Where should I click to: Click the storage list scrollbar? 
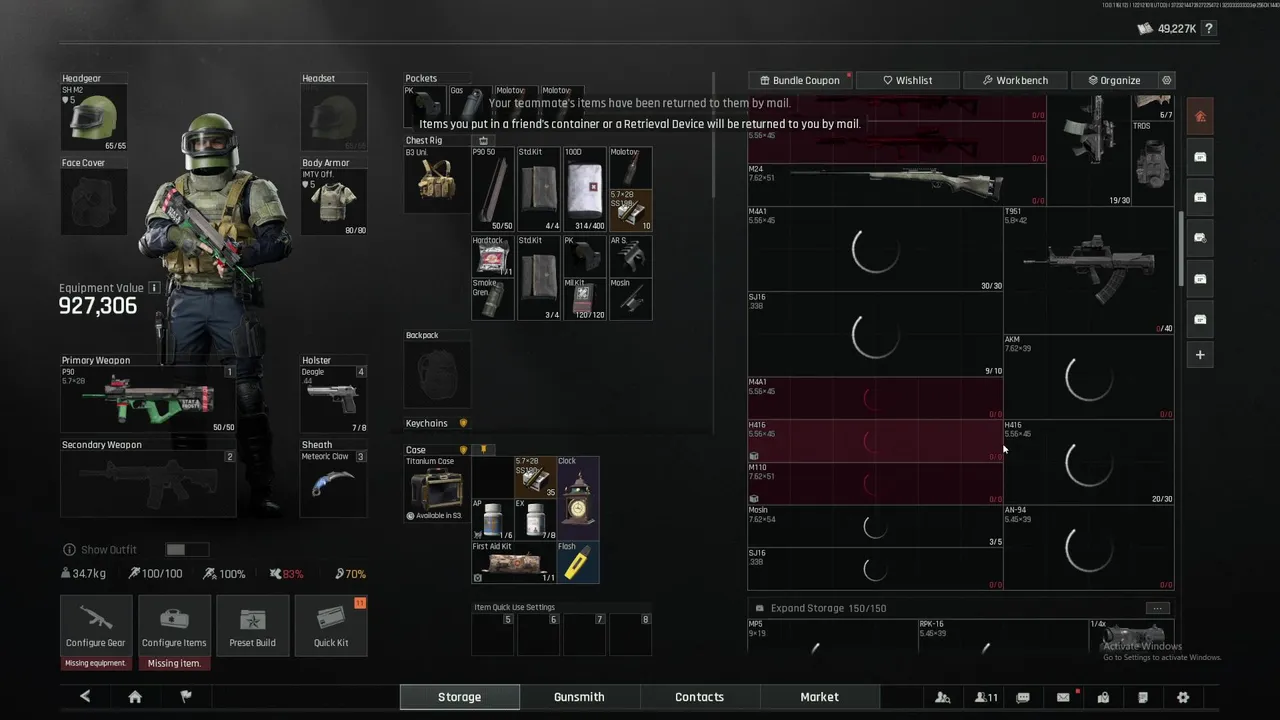(x=1181, y=248)
